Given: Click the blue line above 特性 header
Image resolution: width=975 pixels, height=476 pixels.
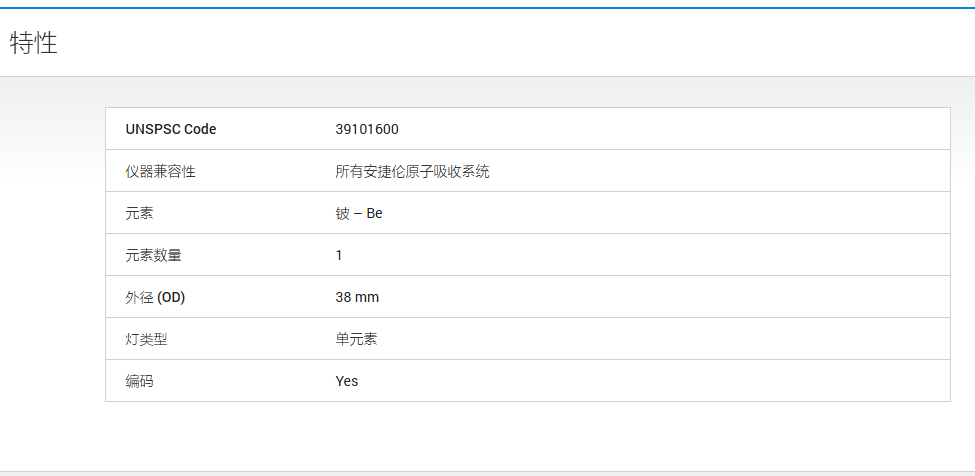Looking at the screenshot, I should tap(488, 8).
